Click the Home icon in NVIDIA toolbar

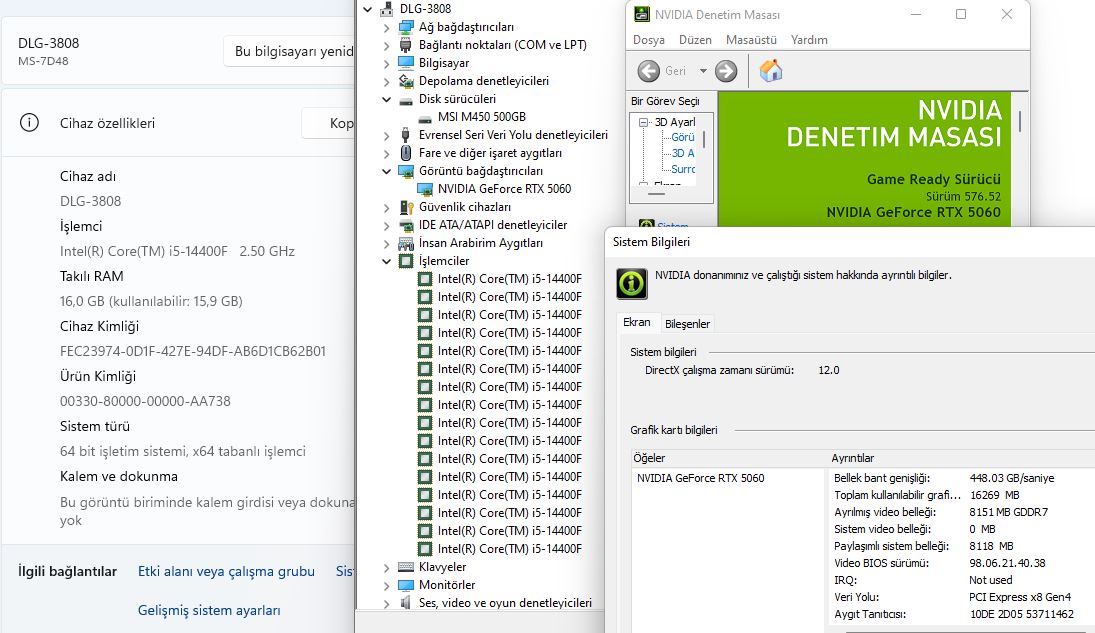click(x=771, y=71)
